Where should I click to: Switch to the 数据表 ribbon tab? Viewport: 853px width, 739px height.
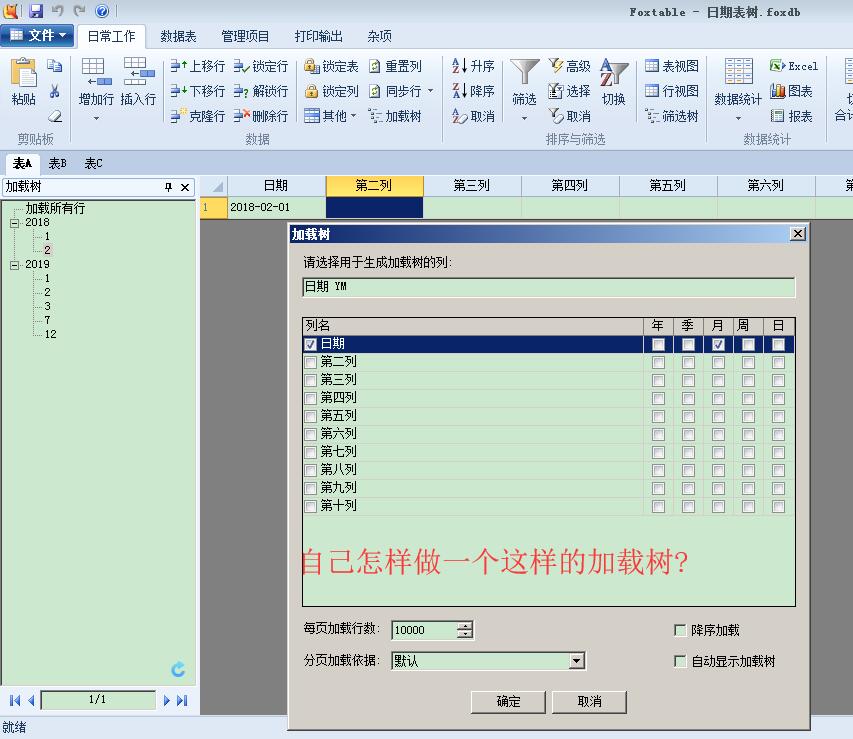coord(178,35)
